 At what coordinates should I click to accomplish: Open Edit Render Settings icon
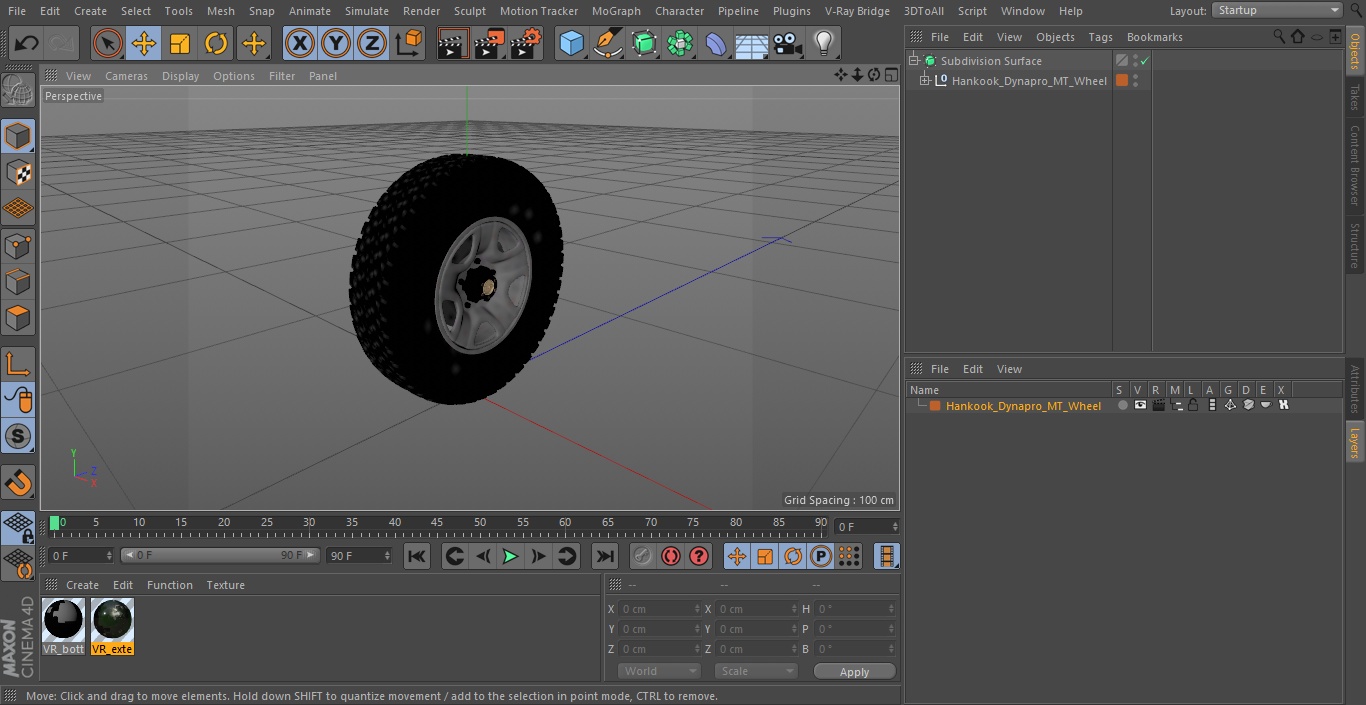click(x=526, y=43)
